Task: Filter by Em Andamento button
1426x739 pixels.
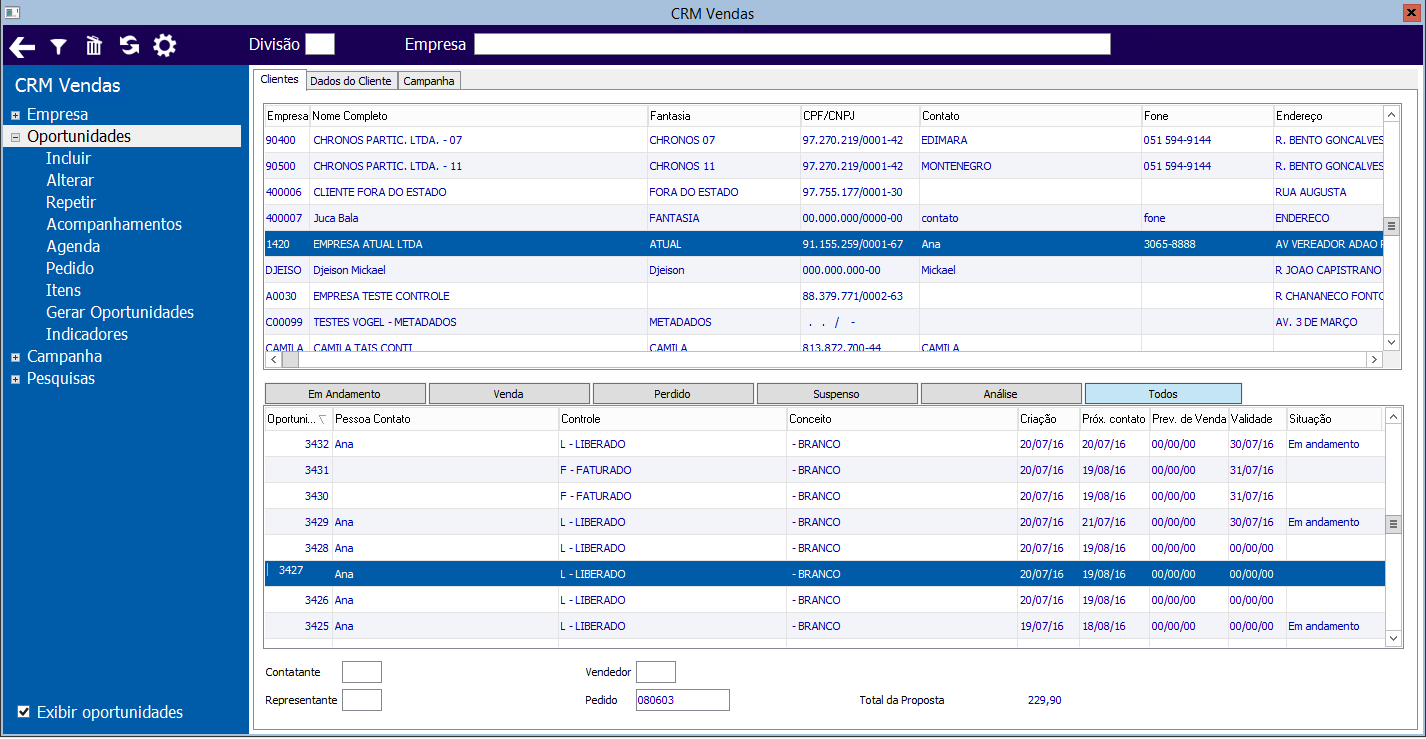Action: click(345, 394)
